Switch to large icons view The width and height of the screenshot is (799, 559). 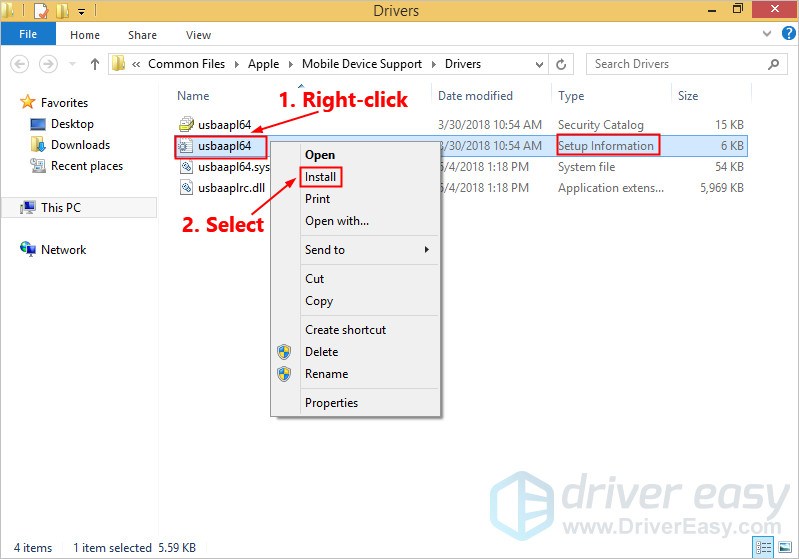tap(784, 548)
